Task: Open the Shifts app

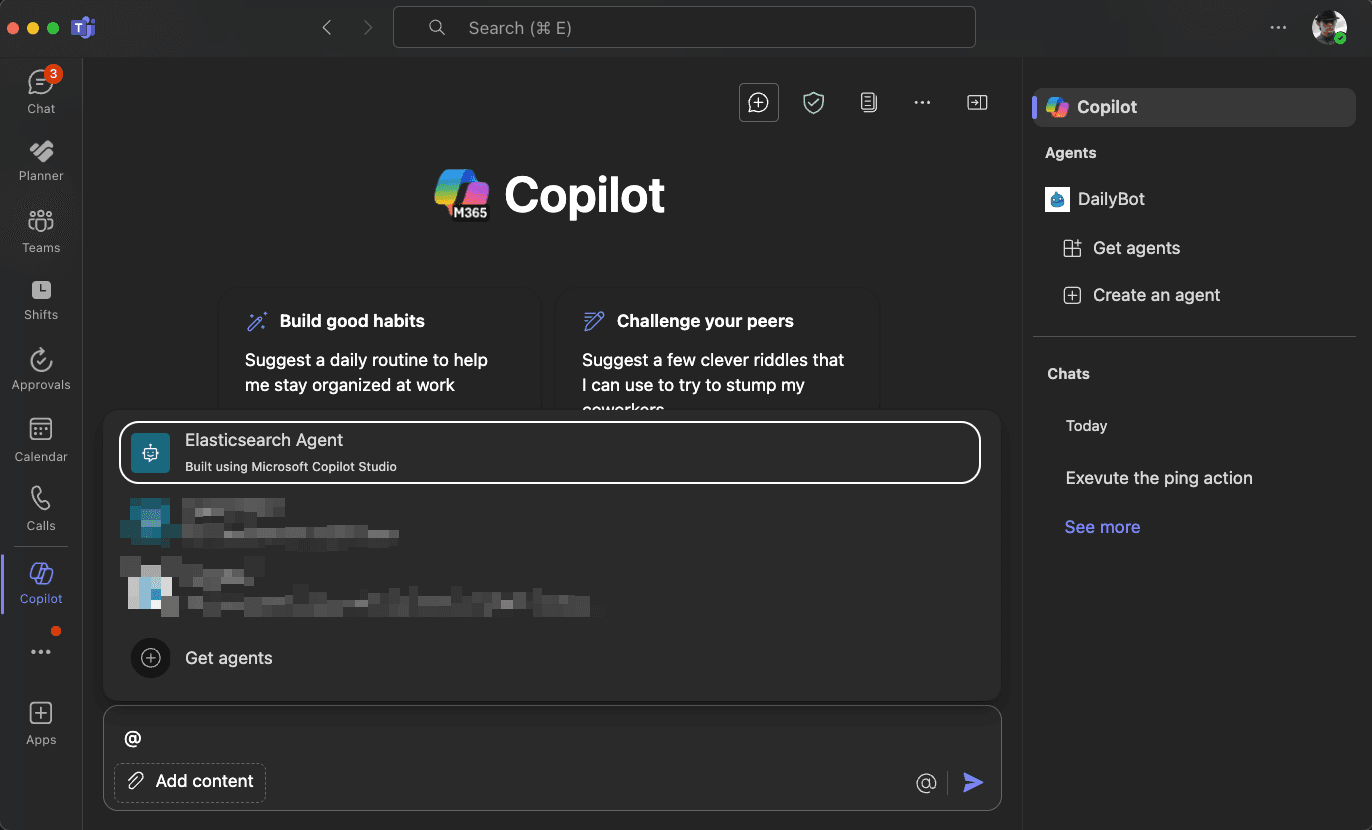Action: [x=41, y=299]
